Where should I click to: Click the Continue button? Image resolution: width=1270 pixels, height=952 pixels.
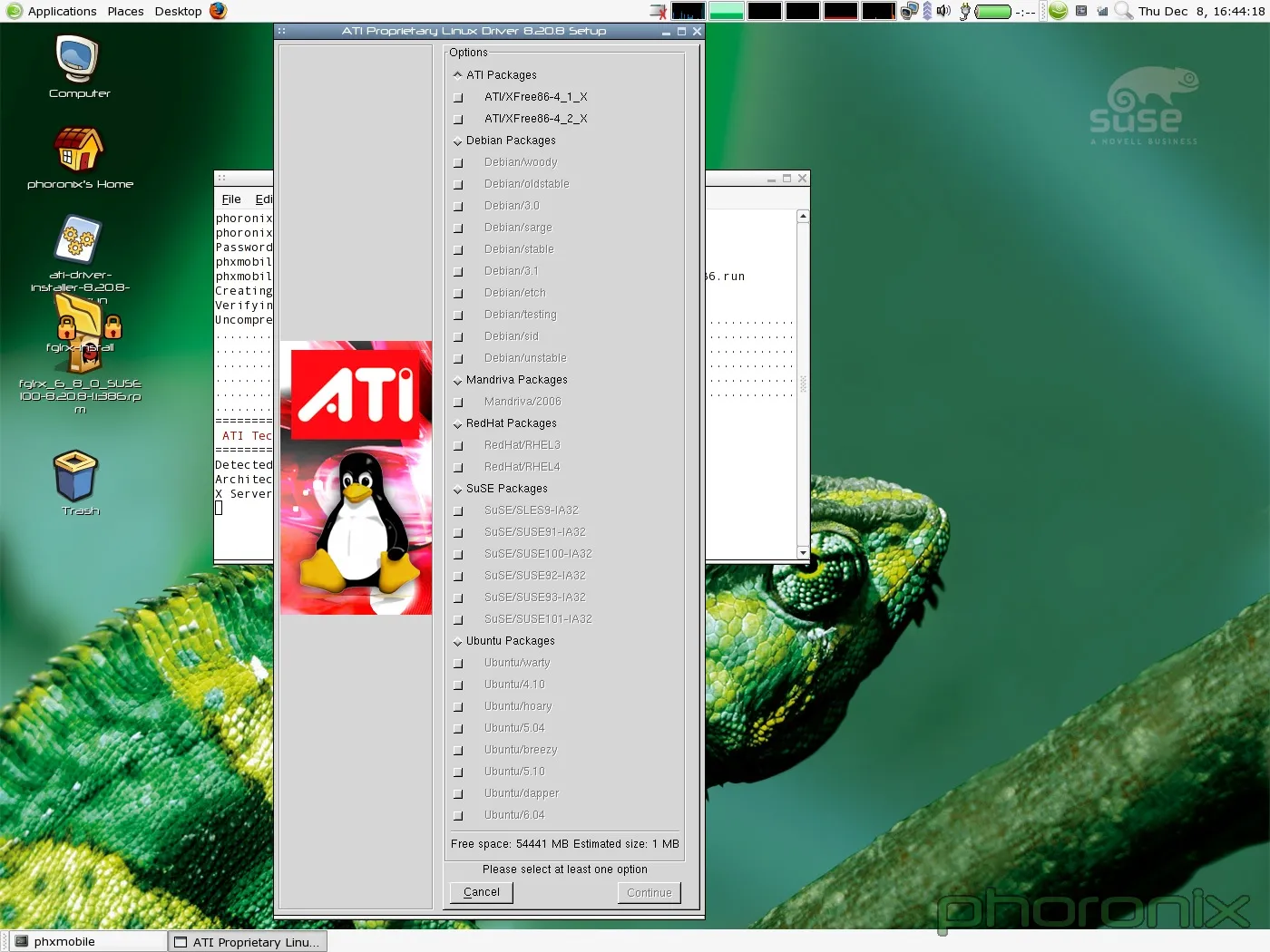coord(650,892)
